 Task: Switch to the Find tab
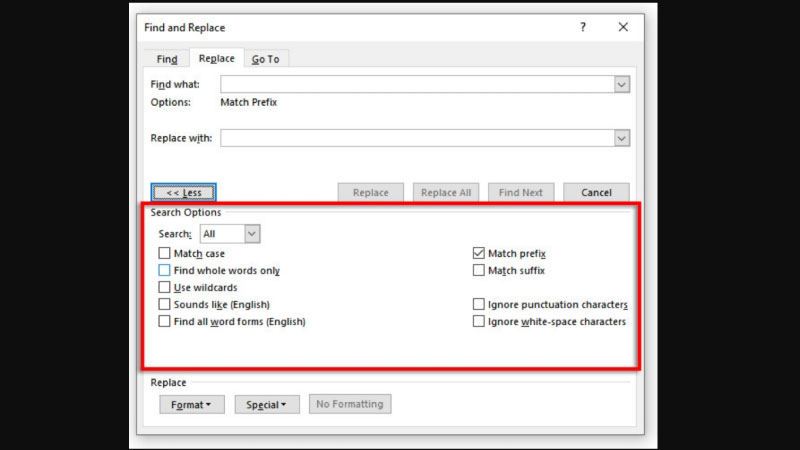[167, 59]
